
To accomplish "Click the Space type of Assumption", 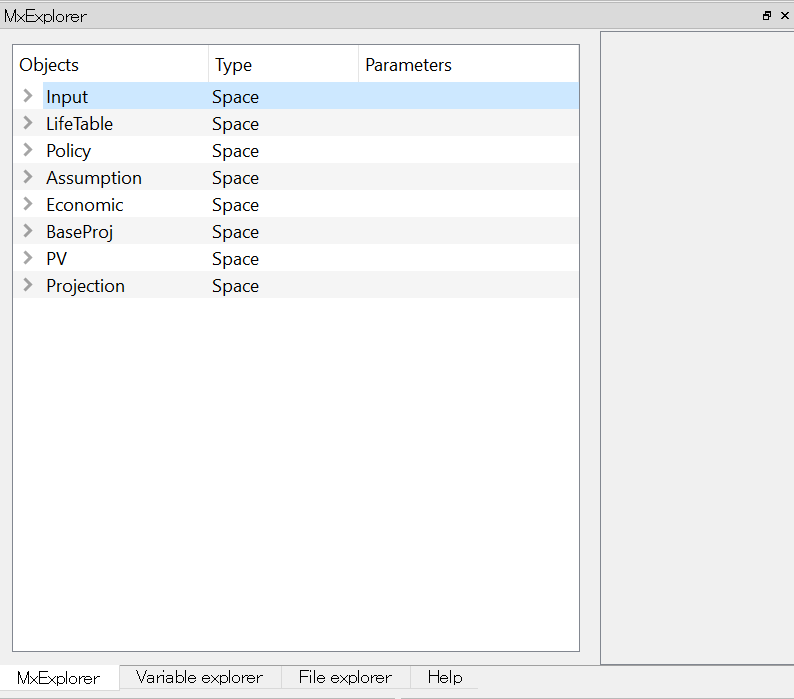I will (x=235, y=178).
